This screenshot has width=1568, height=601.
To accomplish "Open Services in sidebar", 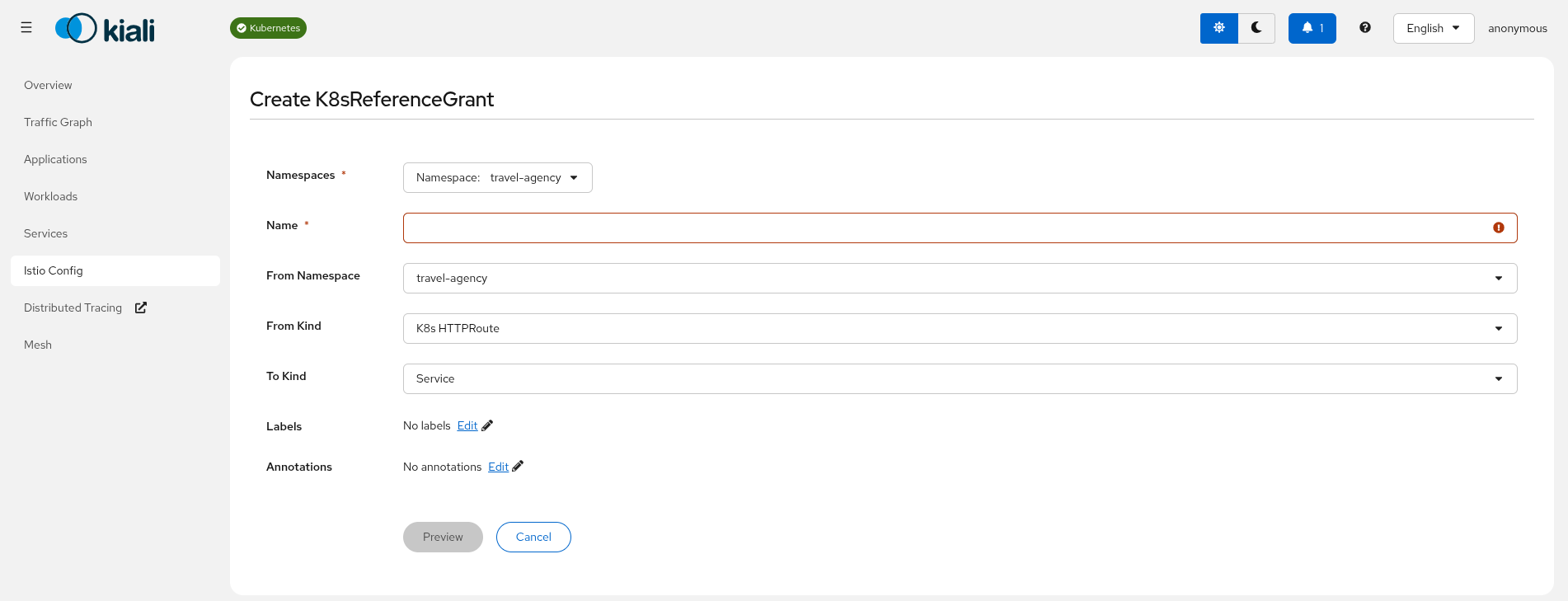I will (115, 233).
